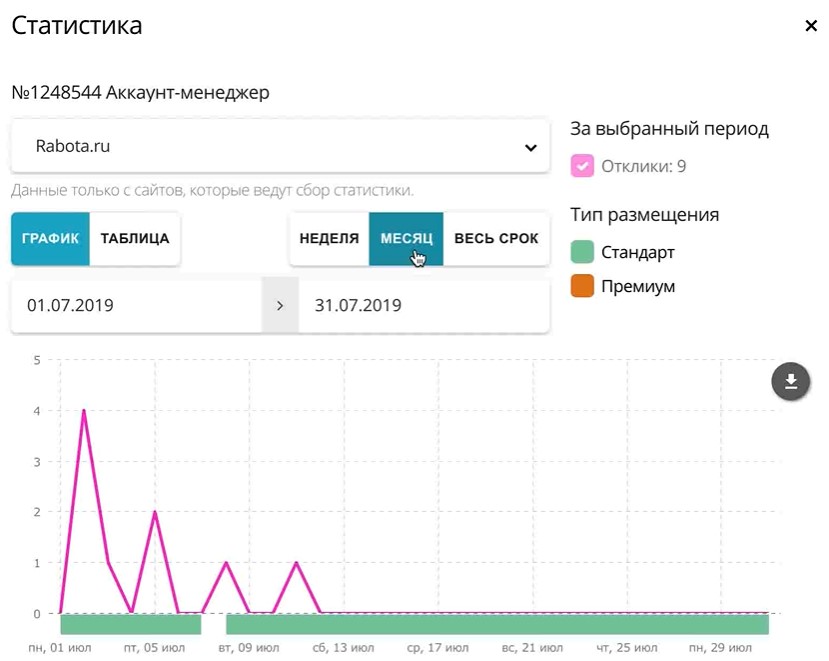The height and width of the screenshot is (661, 829).
Task: Click the вт, 09 июл axis label
Action: tap(249, 648)
